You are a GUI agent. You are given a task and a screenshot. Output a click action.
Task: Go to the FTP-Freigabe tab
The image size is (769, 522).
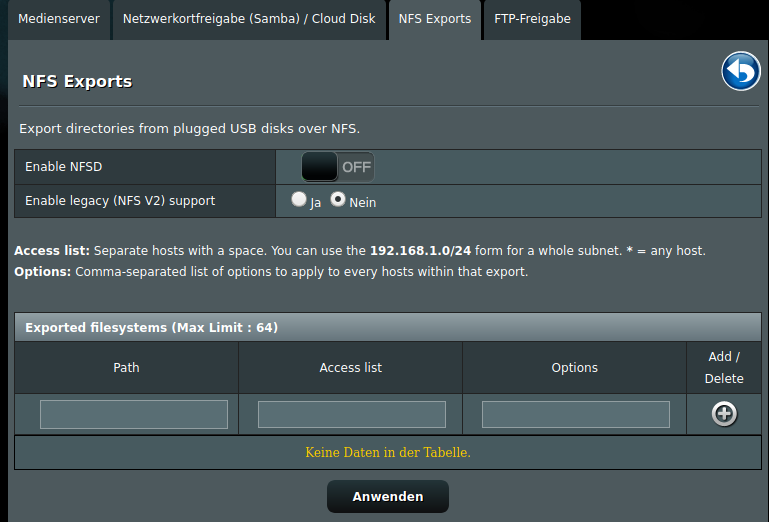[x=532, y=19]
